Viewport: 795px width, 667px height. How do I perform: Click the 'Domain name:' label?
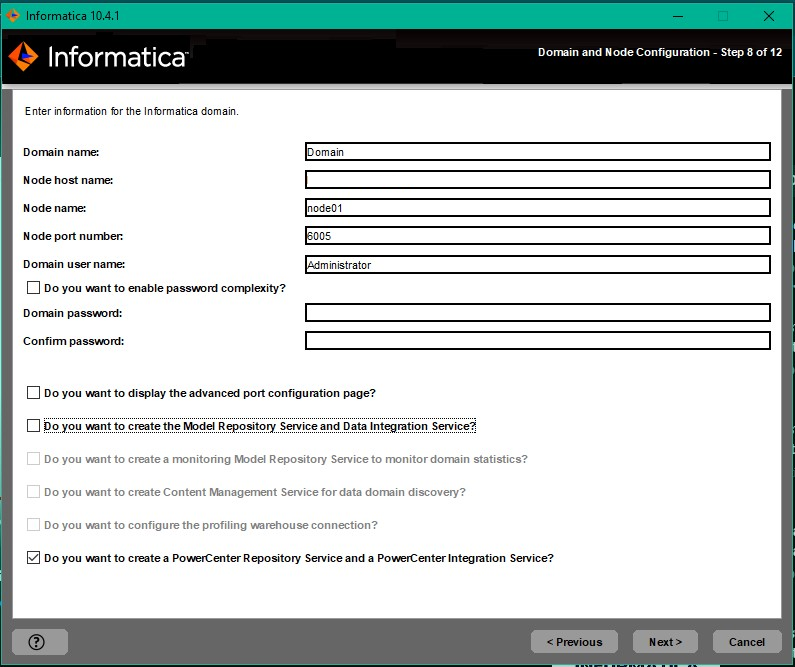[61, 152]
